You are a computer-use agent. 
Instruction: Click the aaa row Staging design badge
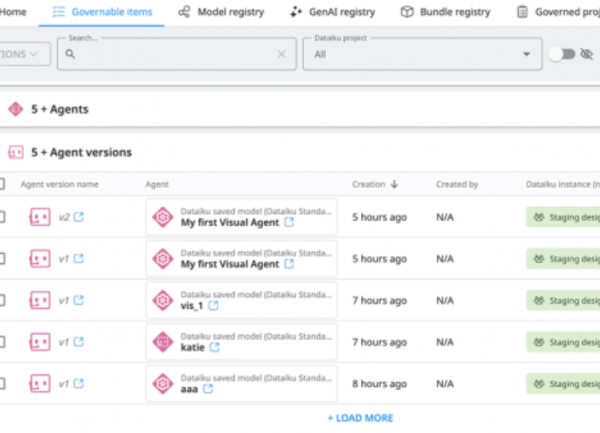point(563,383)
